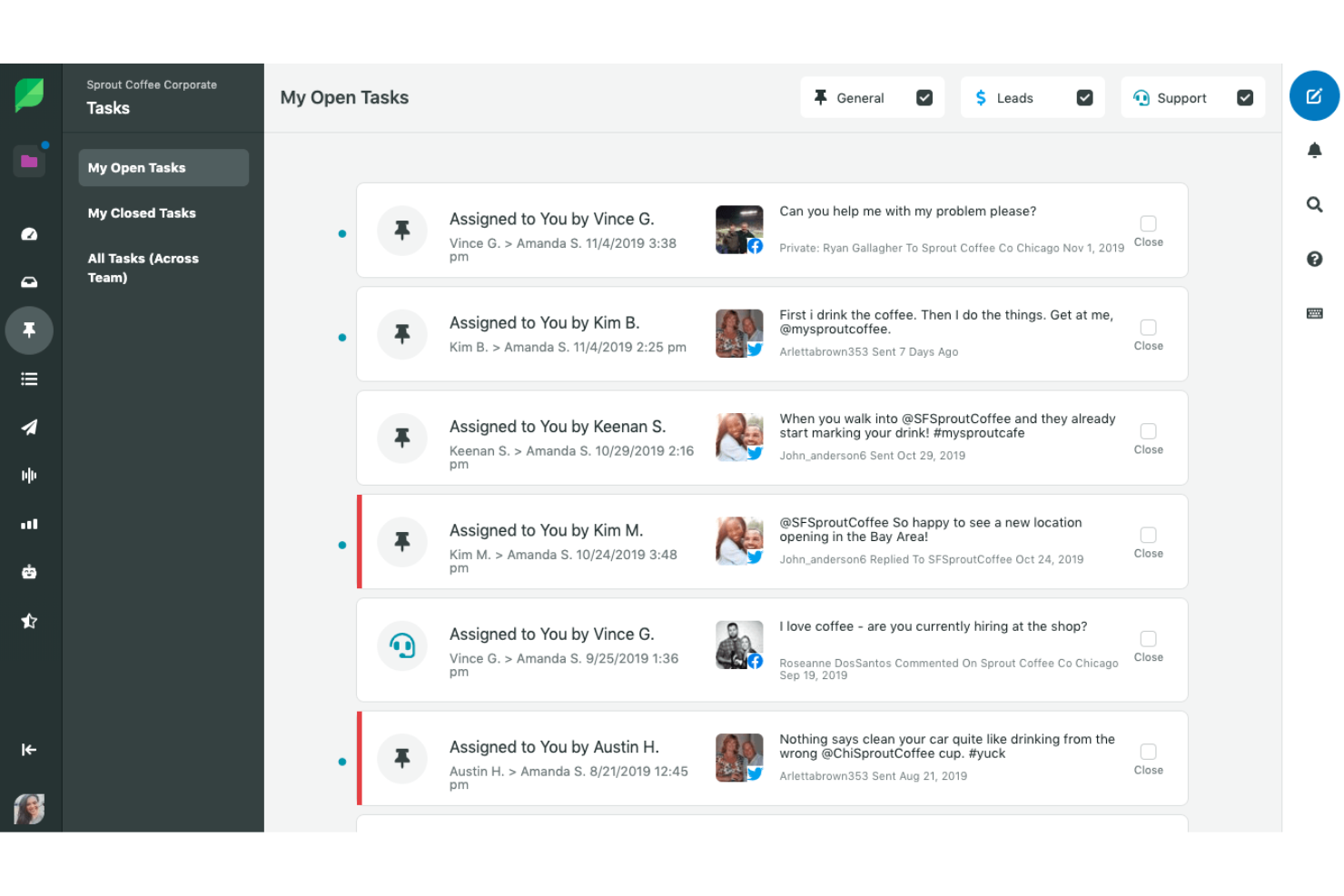Image resolution: width=1344 pixels, height=896 pixels.
Task: Click the Leads filter label
Action: click(1014, 98)
